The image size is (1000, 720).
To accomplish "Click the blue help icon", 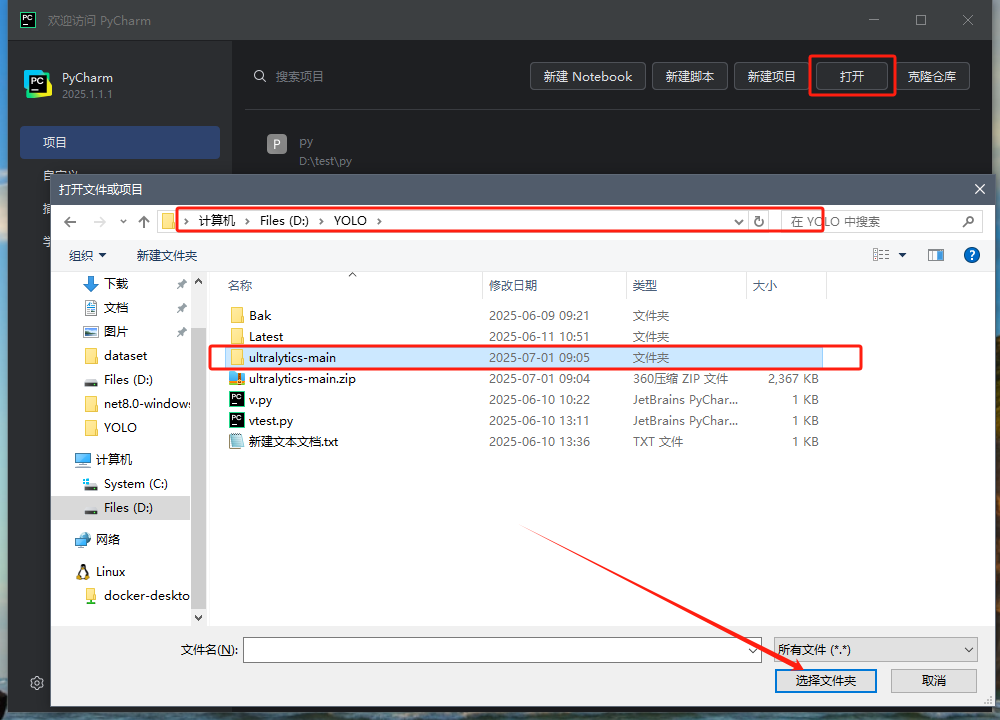I will (971, 255).
